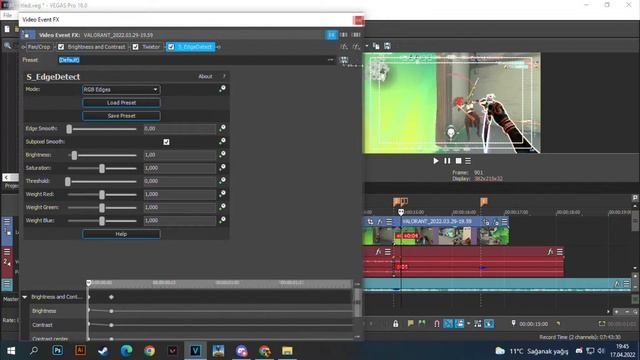Open the red track's right-side hamburger menu
The image size is (640, 360).
coord(560,251)
